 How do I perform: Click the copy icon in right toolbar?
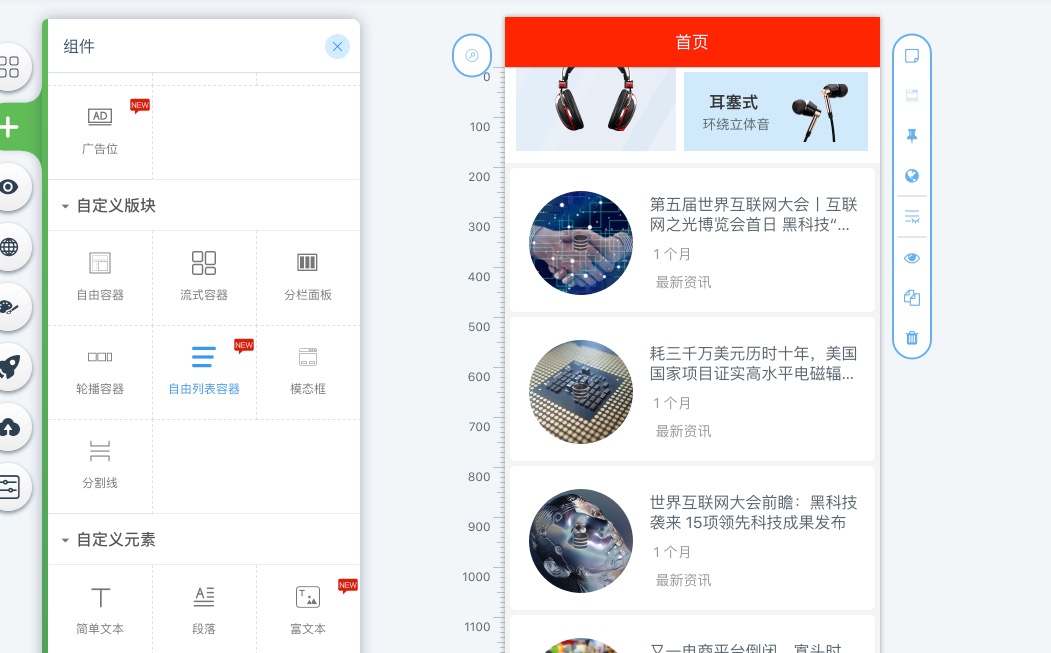click(x=912, y=298)
